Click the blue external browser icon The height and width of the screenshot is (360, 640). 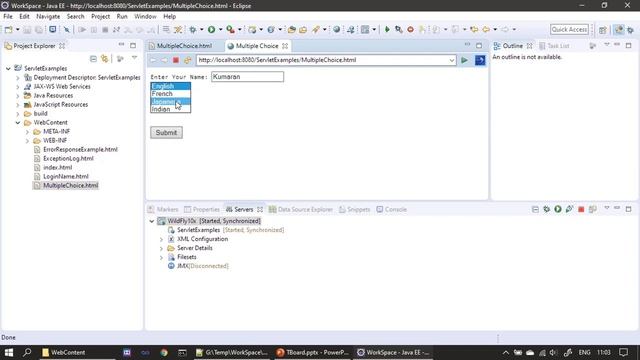point(480,60)
